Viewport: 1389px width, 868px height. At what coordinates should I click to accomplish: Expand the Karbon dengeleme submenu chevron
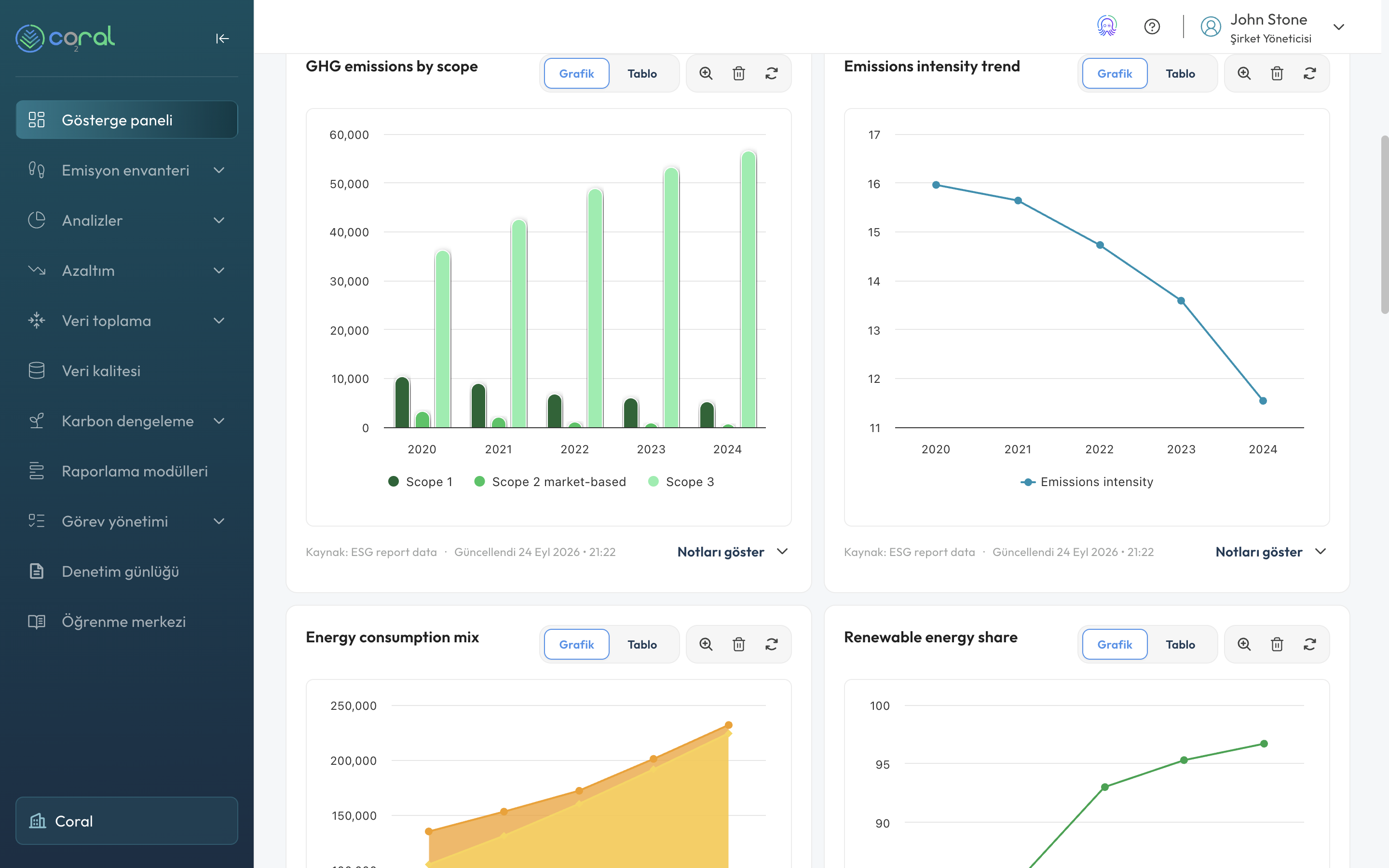(x=218, y=421)
